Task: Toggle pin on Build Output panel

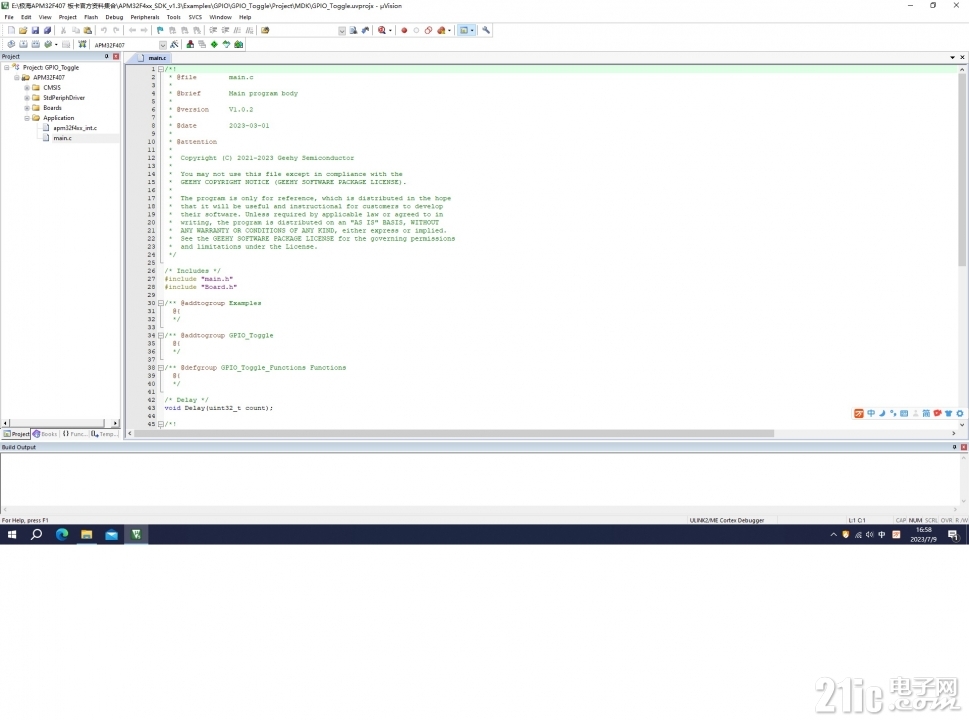Action: (954, 447)
